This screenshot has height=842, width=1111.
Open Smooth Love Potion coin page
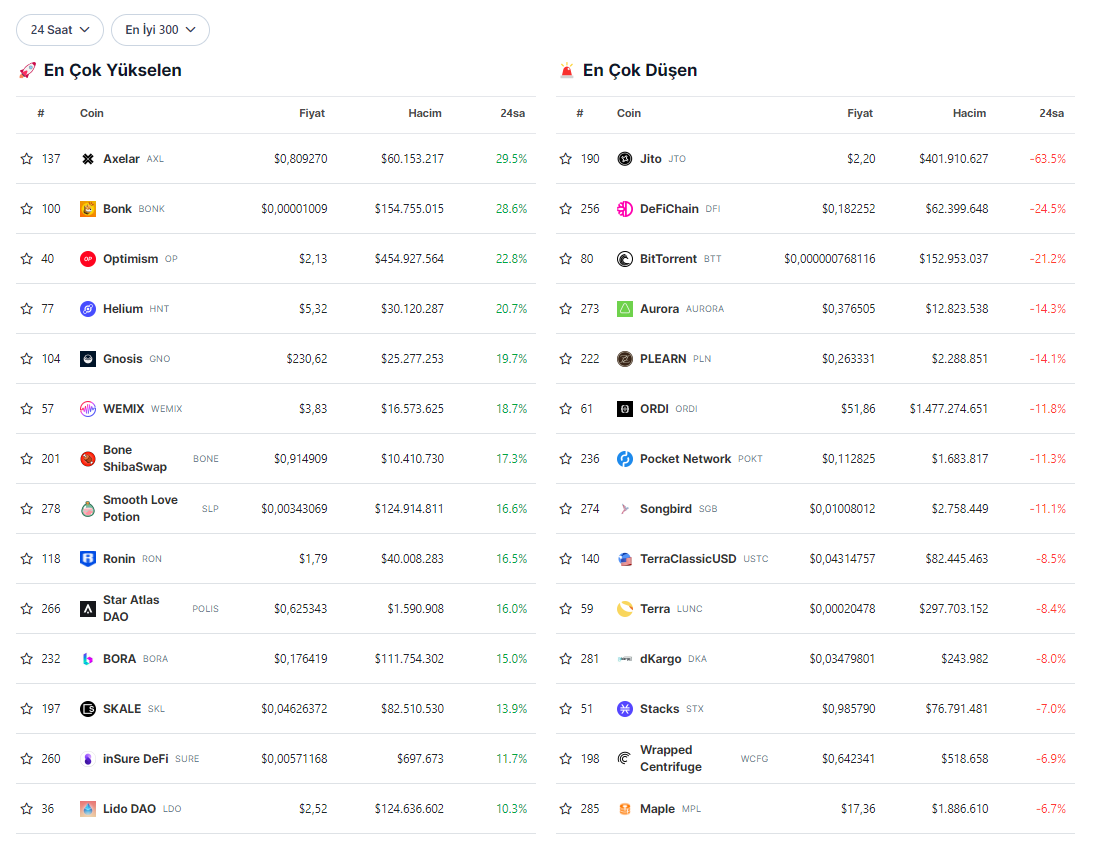(140, 508)
